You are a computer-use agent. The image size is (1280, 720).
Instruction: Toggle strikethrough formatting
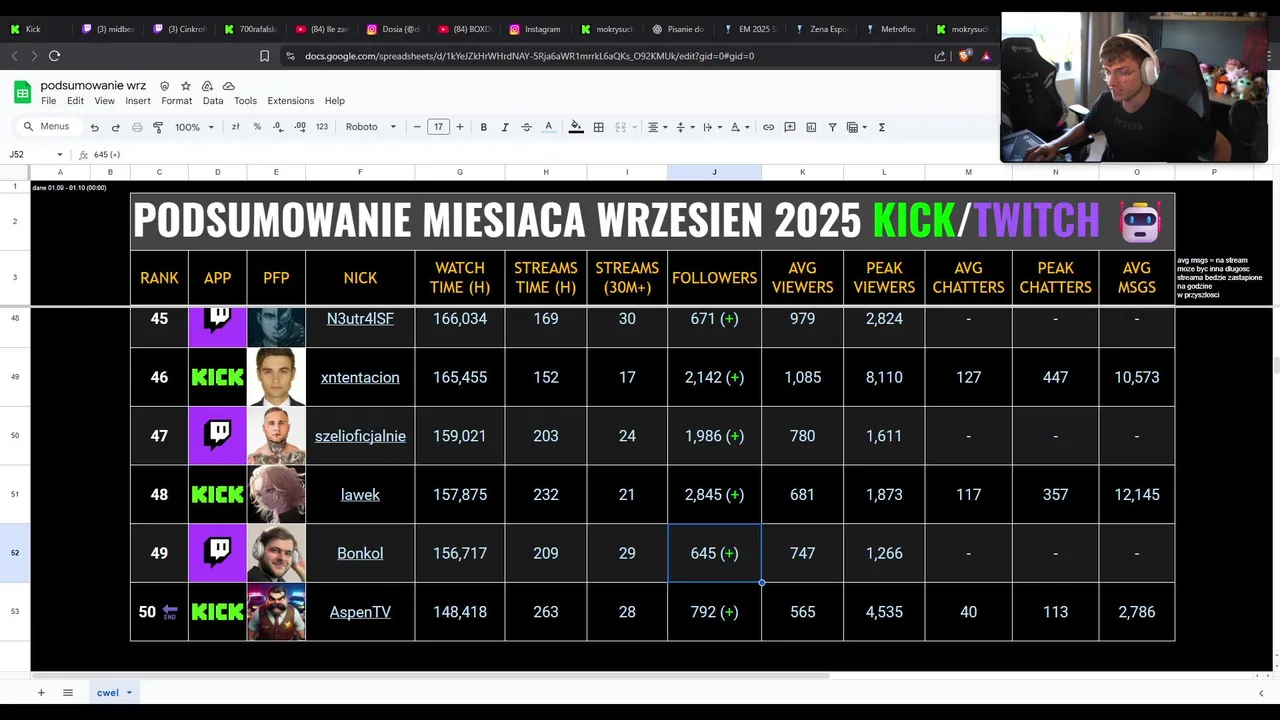(526, 127)
